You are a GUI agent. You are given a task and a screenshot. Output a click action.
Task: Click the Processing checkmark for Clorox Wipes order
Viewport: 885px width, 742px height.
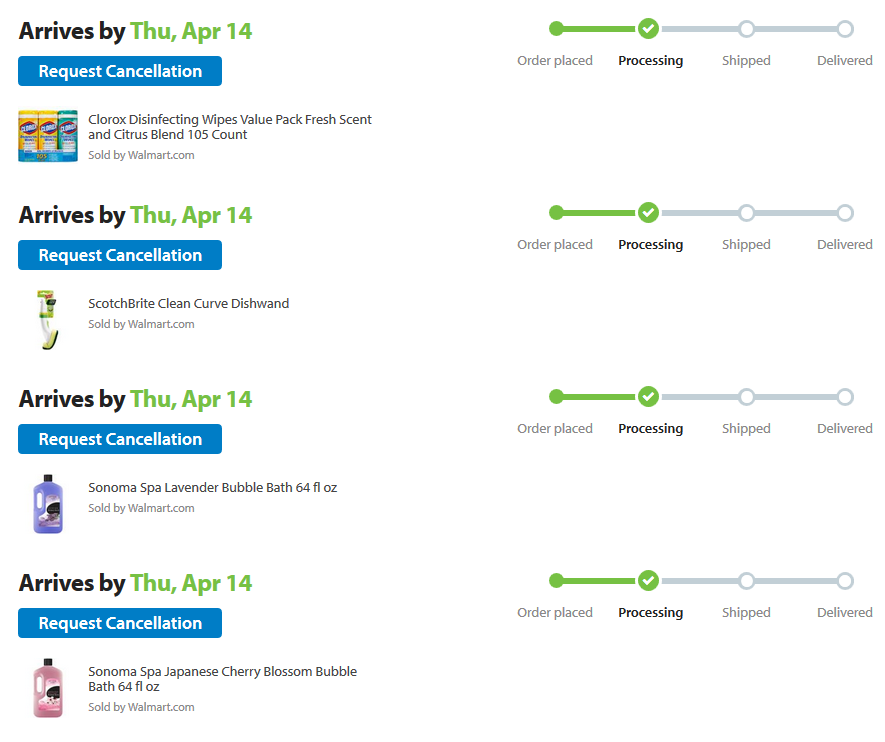click(x=648, y=28)
